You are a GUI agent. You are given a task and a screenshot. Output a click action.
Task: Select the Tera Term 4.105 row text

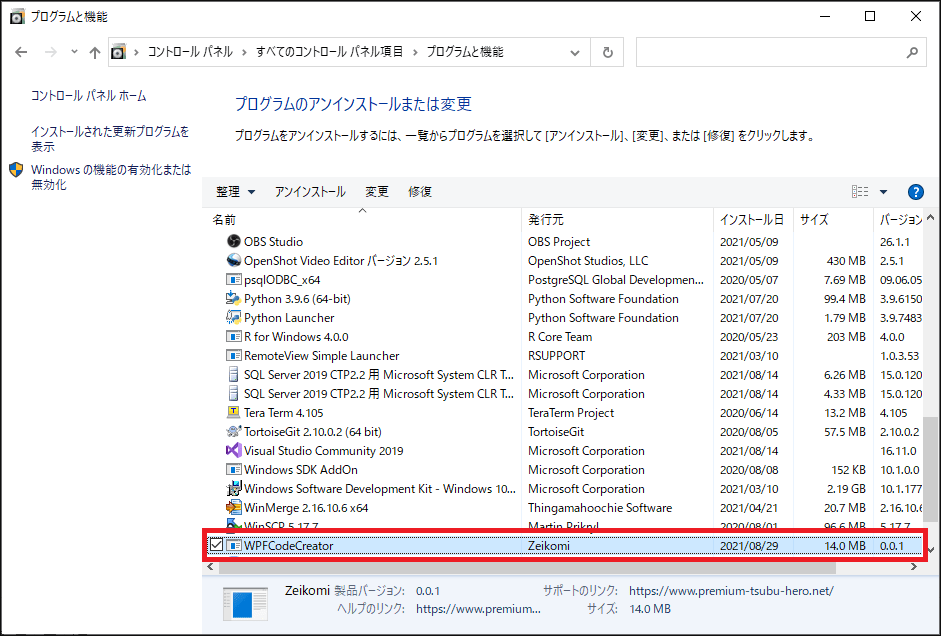[x=283, y=413]
